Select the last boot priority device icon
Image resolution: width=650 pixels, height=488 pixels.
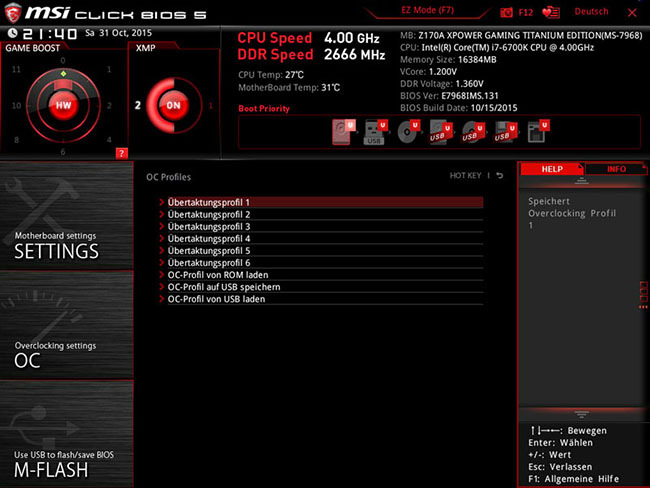pyautogui.click(x=538, y=132)
